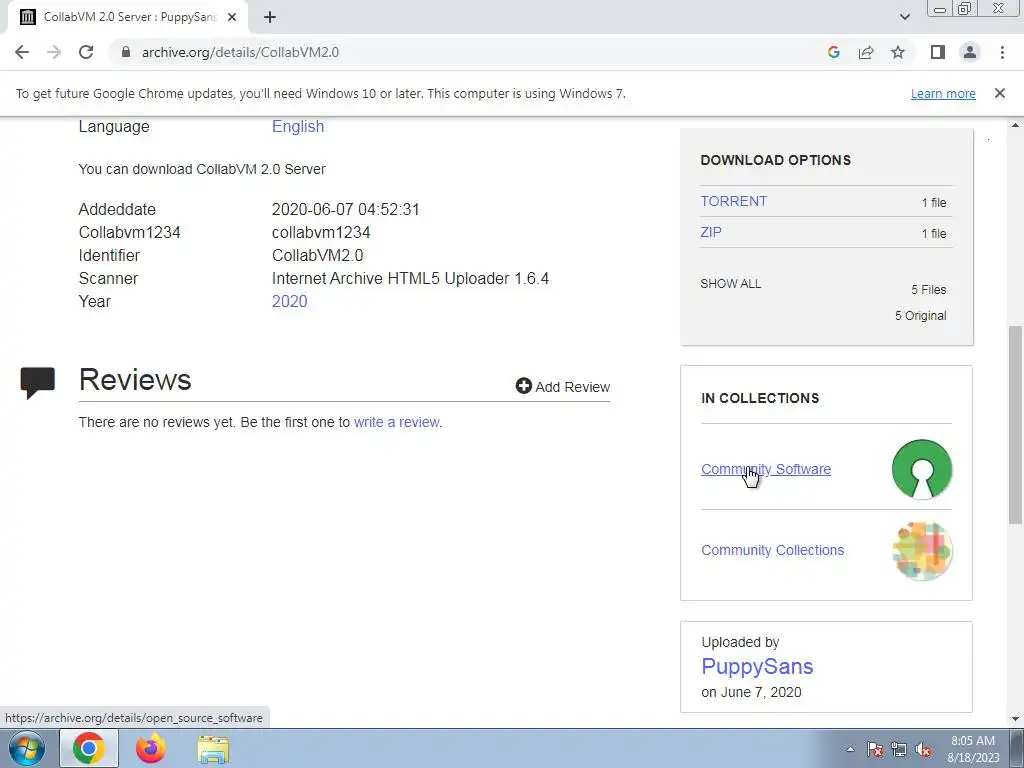This screenshot has height=768, width=1024.
Task: Click the 'Internet Archive HTML5 Uploader 1.6.4' text
Action: pyautogui.click(x=410, y=278)
